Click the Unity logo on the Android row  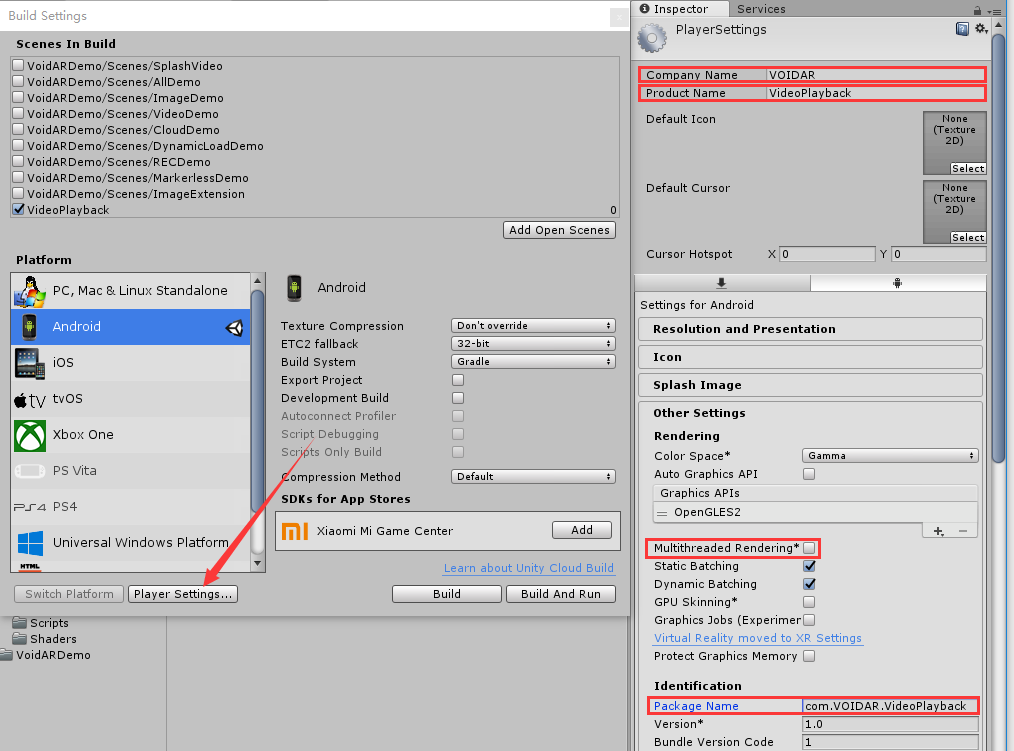click(235, 328)
